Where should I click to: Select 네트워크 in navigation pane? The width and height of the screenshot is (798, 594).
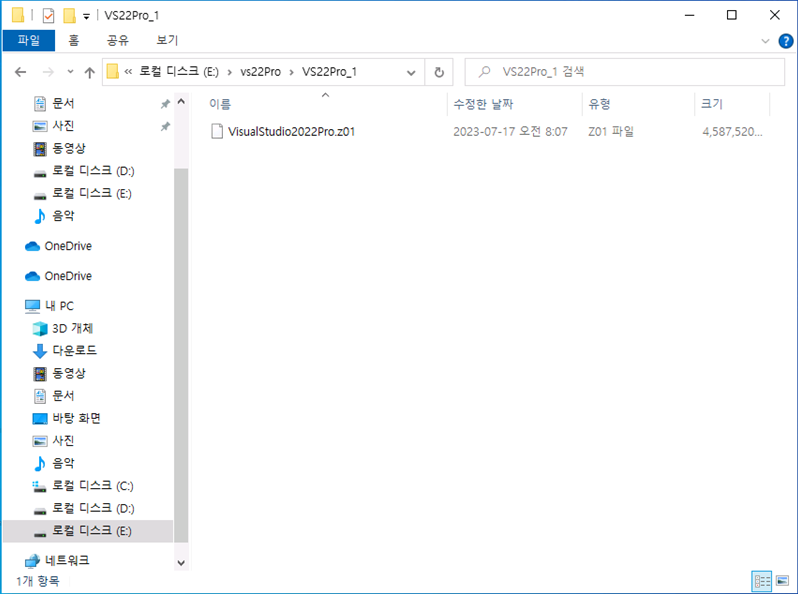pyautogui.click(x=67, y=560)
